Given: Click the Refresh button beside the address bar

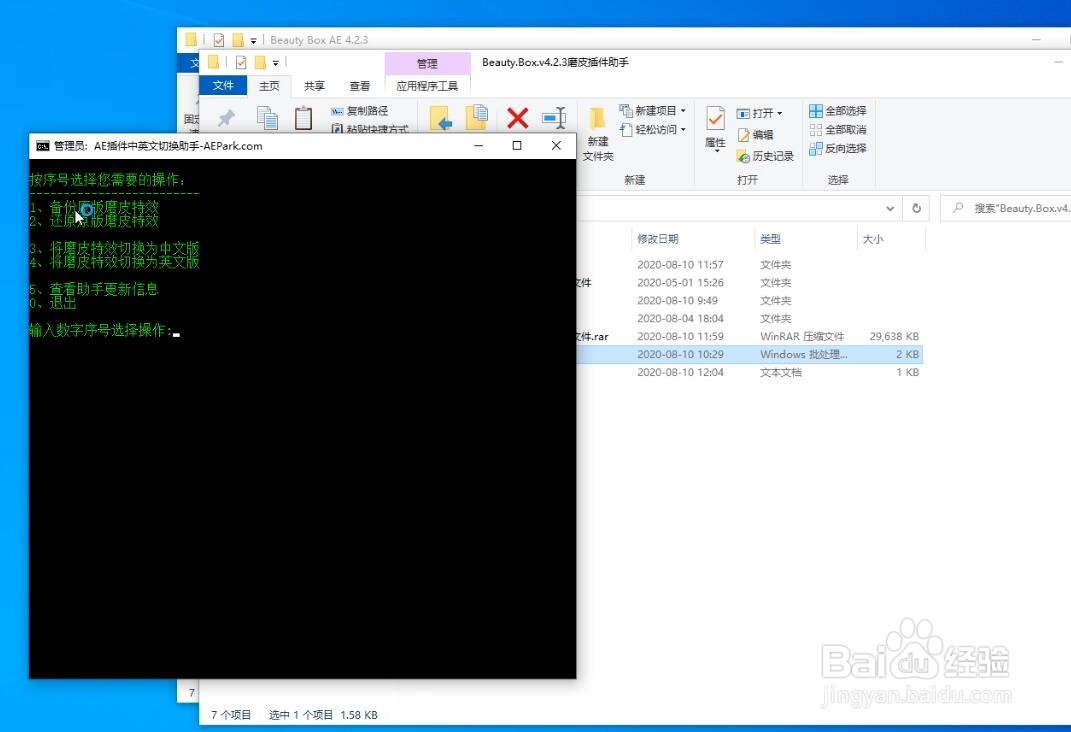Looking at the screenshot, I should (x=917, y=208).
